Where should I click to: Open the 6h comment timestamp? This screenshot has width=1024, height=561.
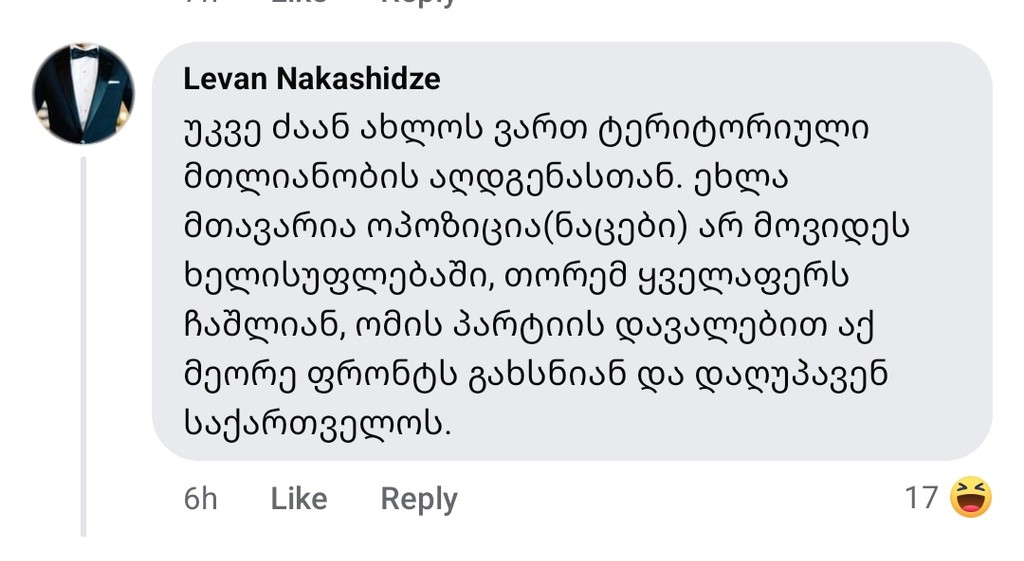(200, 498)
